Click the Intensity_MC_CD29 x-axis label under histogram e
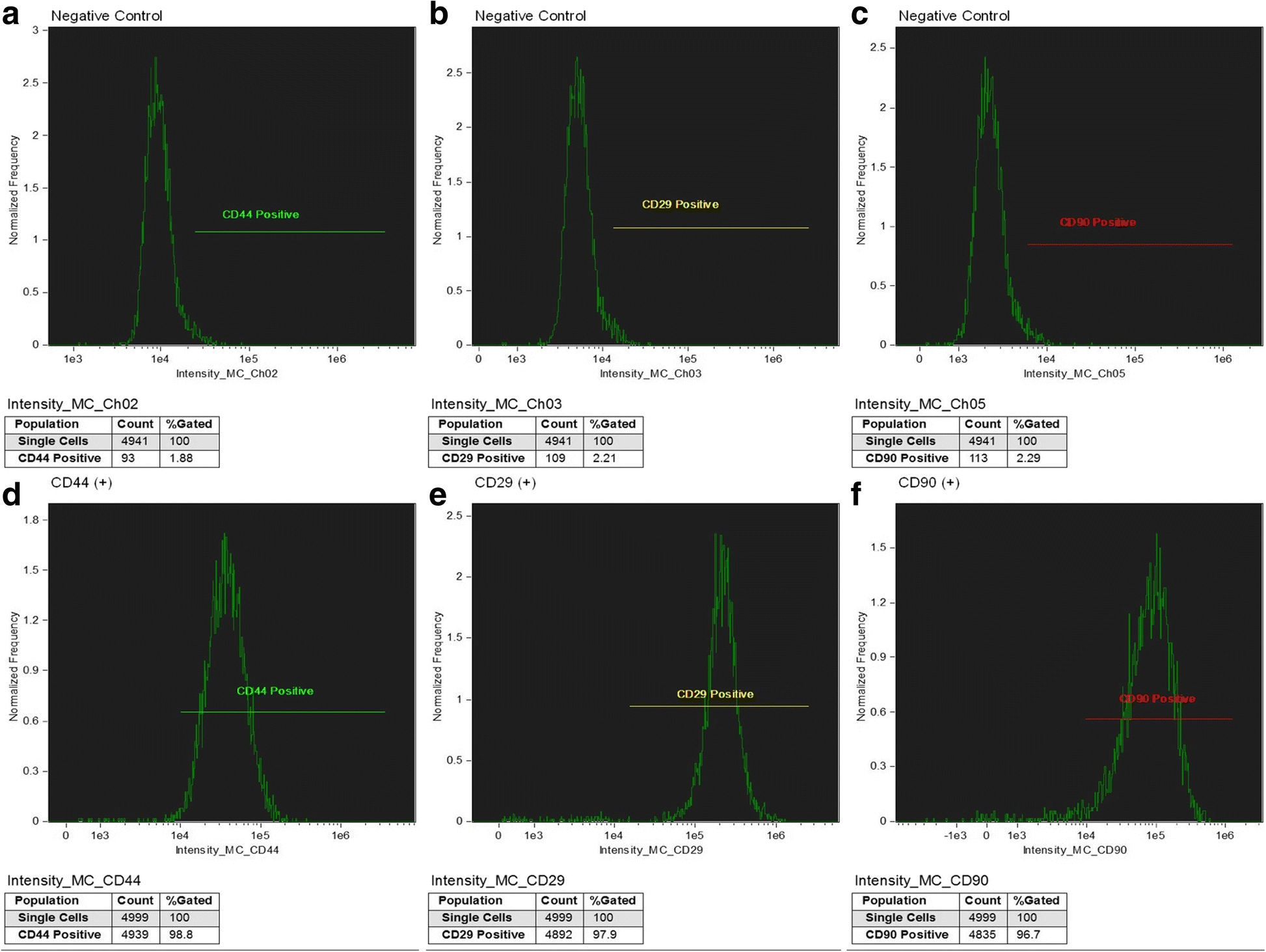Image resolution: width=1266 pixels, height=952 pixels. tap(651, 850)
